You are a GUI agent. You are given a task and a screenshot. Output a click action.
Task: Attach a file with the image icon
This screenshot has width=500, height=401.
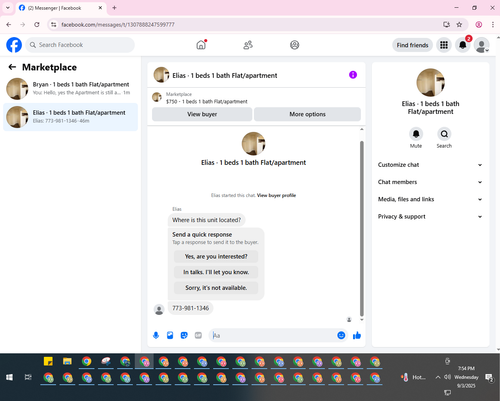click(170, 335)
